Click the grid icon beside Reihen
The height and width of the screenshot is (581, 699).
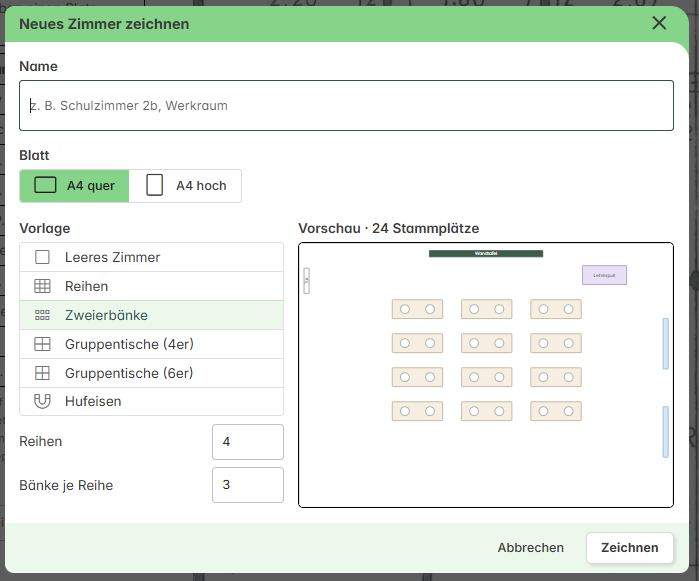coord(42,286)
